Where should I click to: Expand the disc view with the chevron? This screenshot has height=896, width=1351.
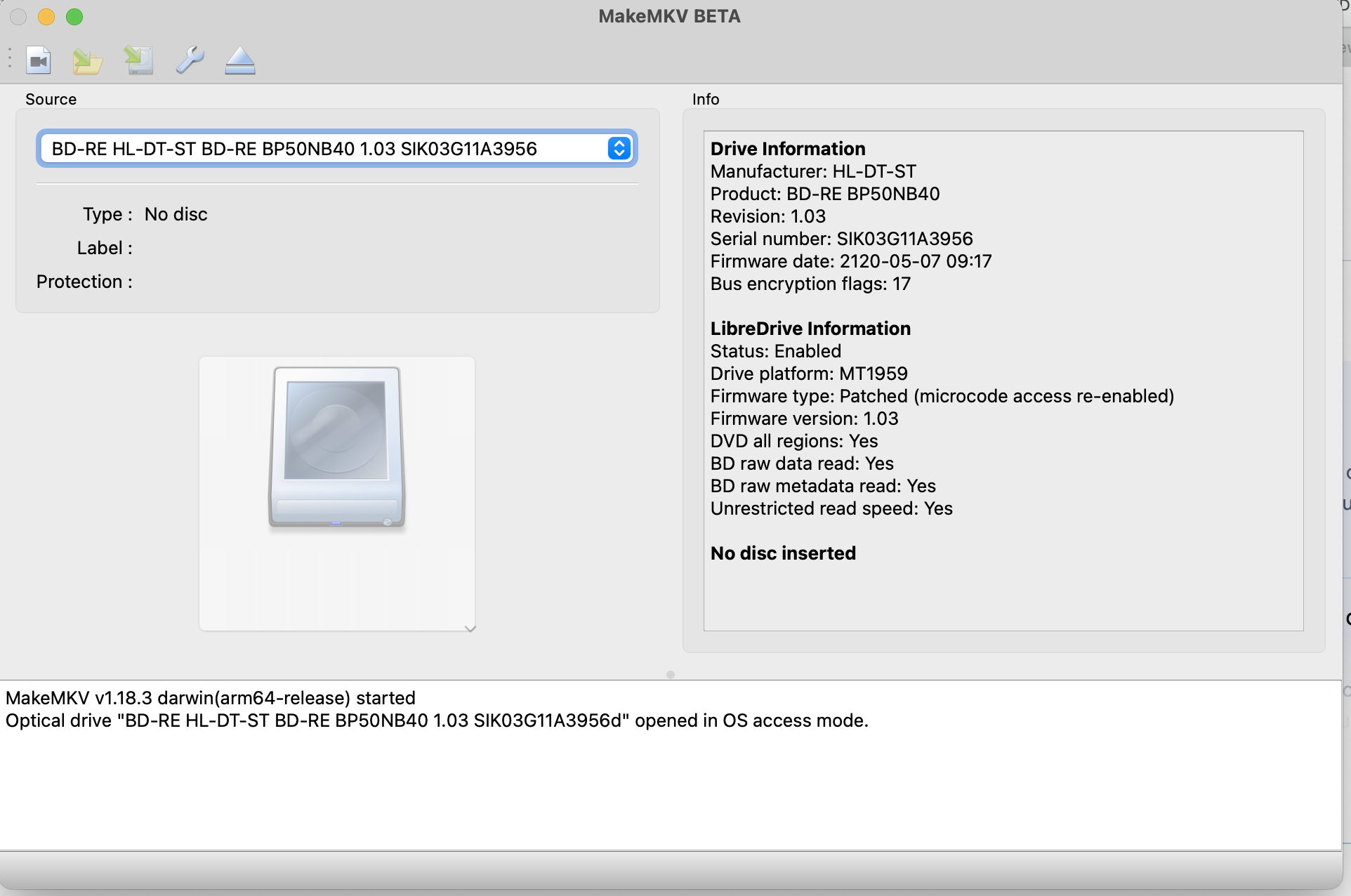click(469, 628)
